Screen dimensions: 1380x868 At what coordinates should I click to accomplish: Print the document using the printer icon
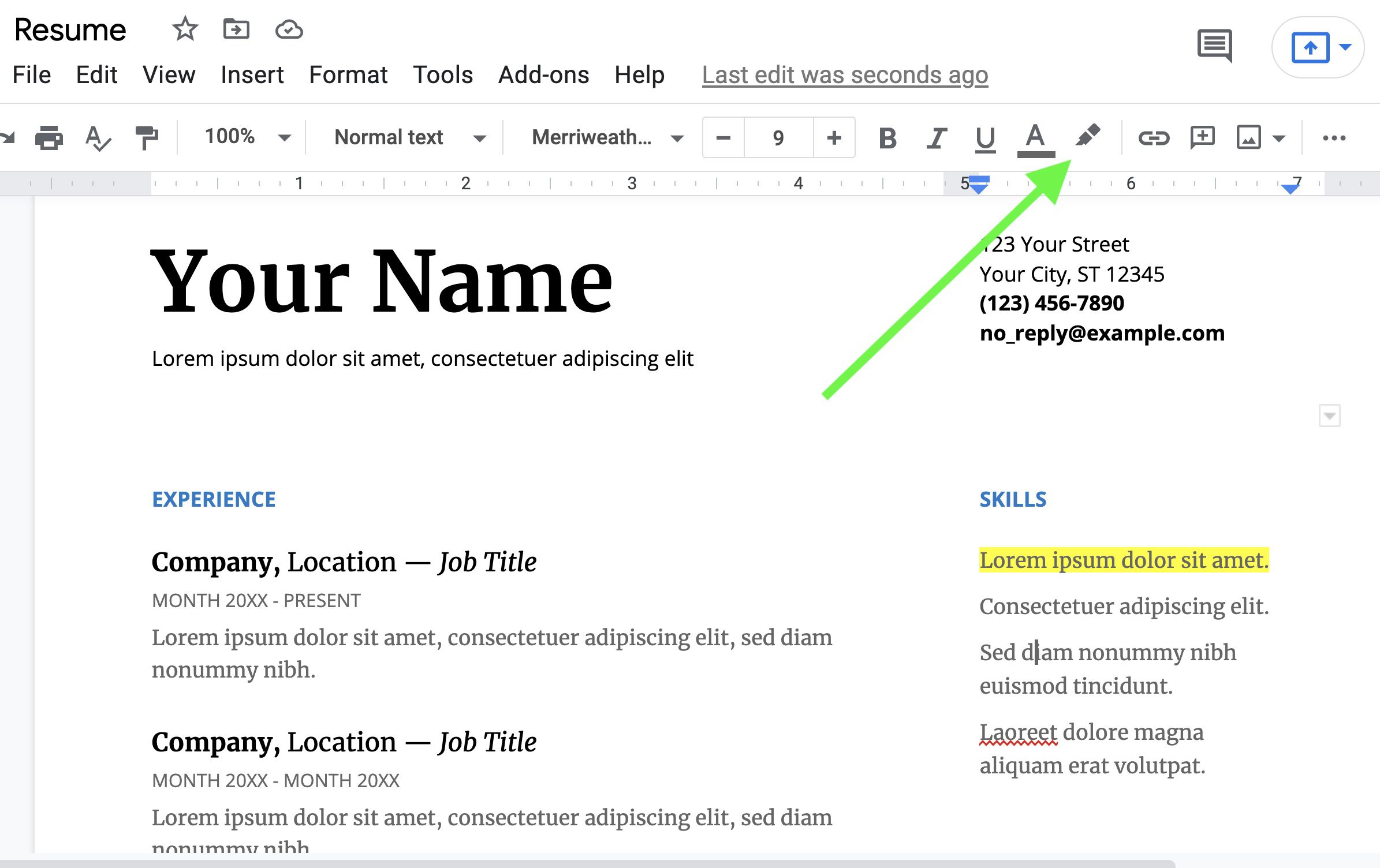click(49, 137)
